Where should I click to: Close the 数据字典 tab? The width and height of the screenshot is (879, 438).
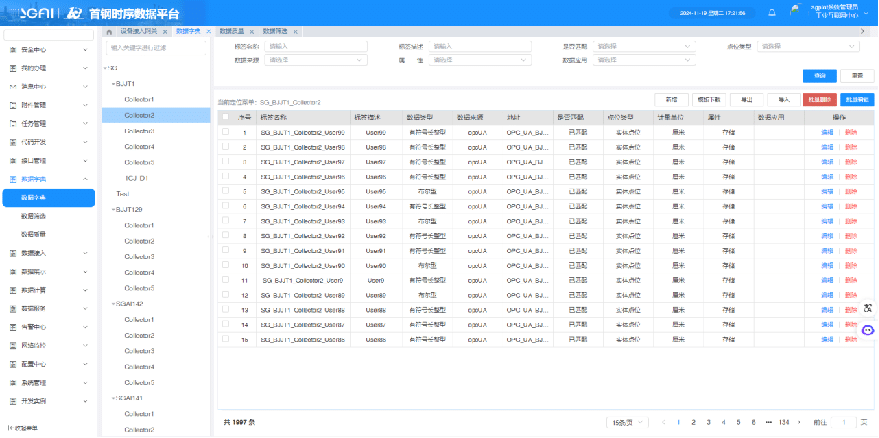(207, 32)
